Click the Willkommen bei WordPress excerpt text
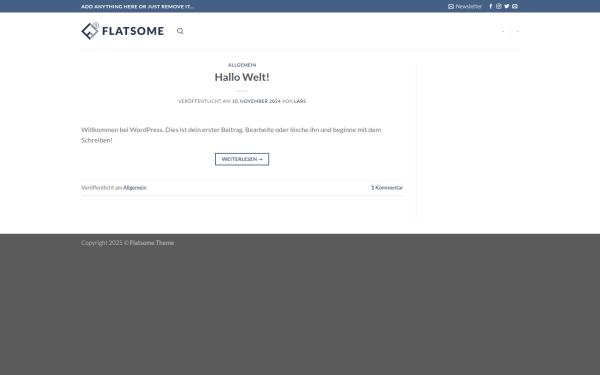 [231, 135]
